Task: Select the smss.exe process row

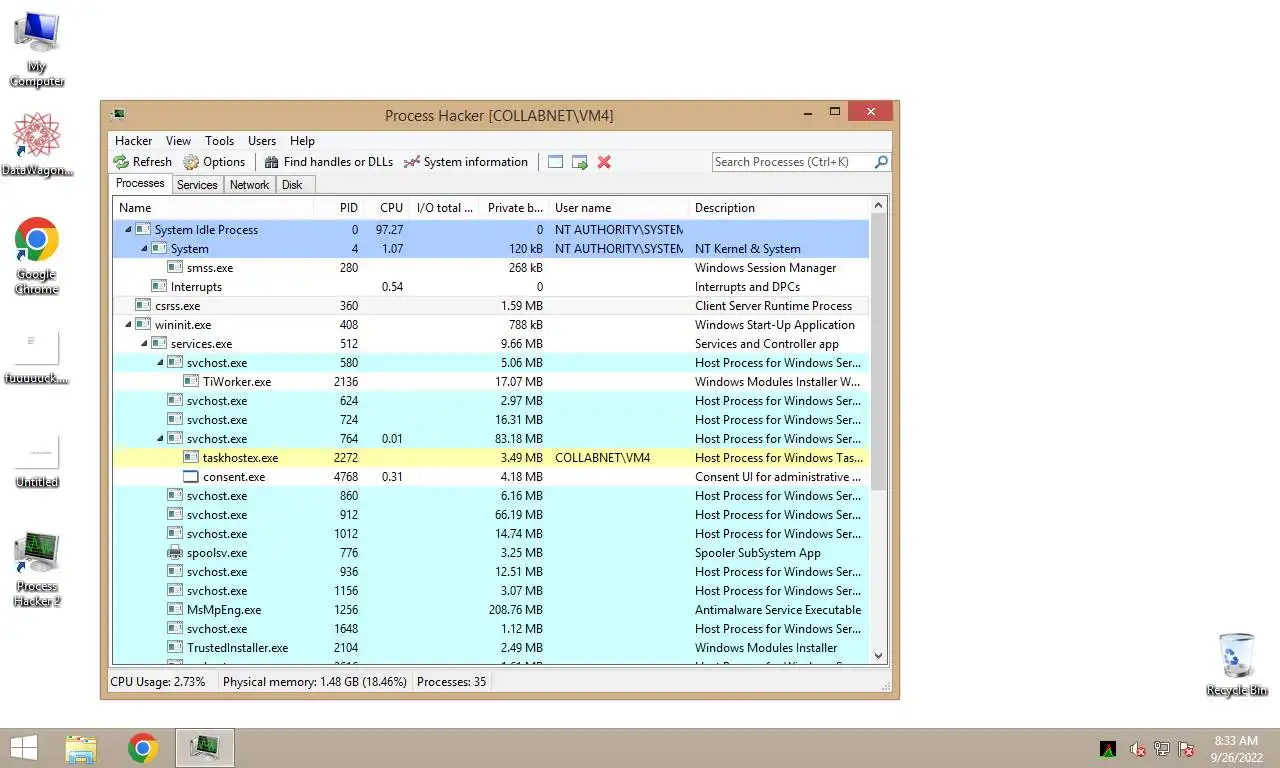Action: point(491,268)
